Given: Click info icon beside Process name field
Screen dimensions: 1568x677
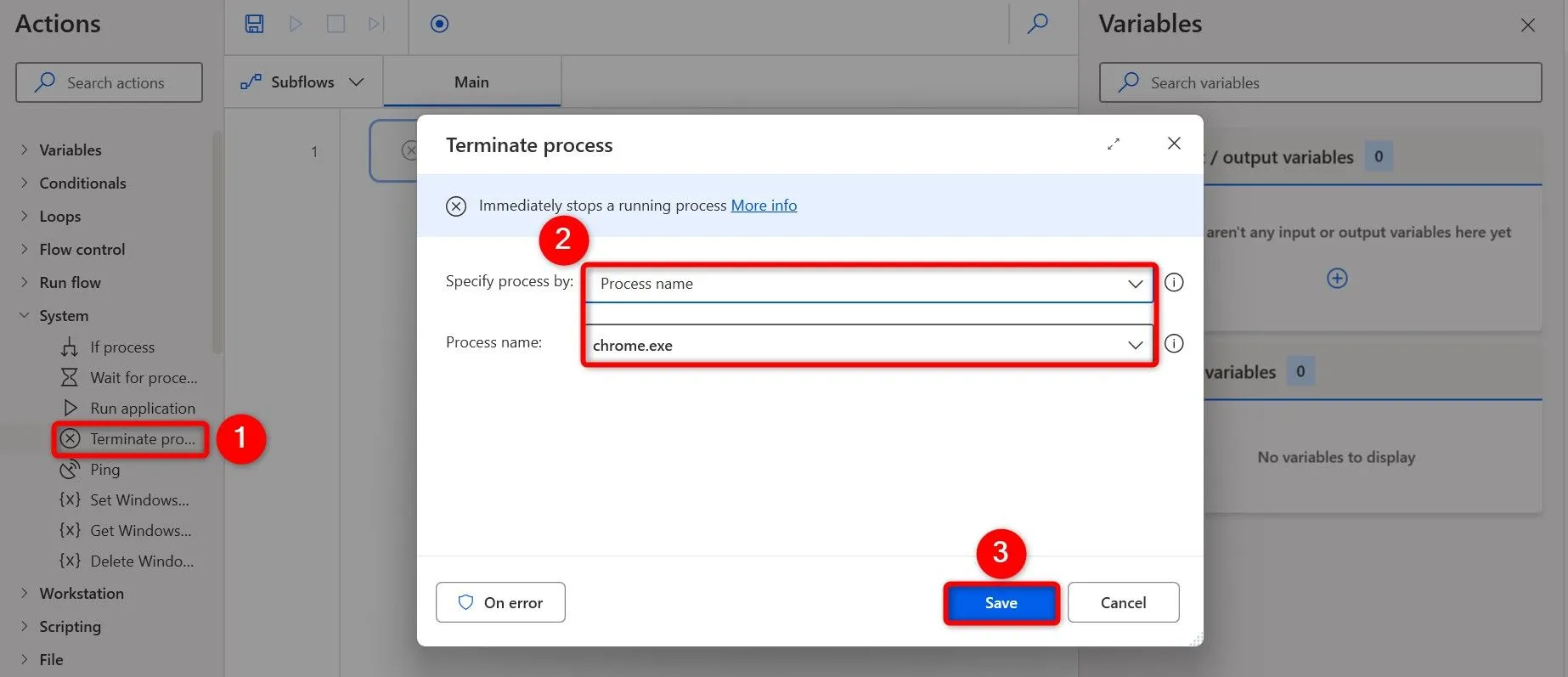Looking at the screenshot, I should coord(1174,344).
